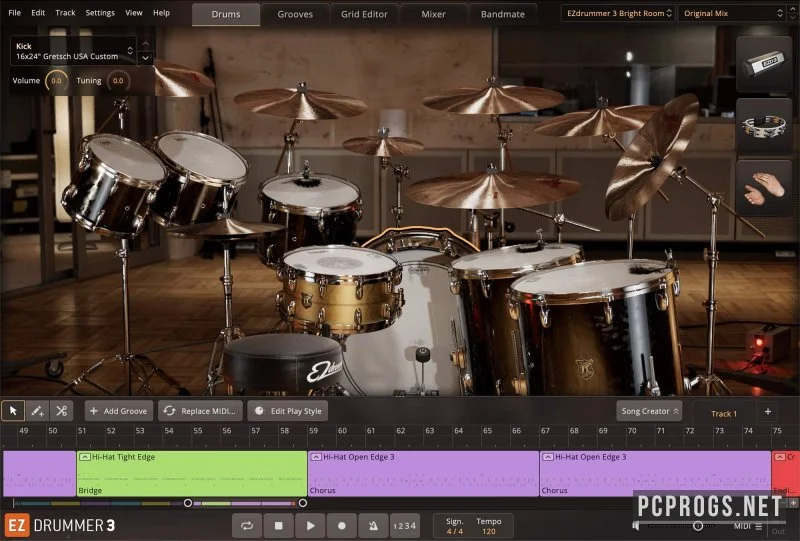This screenshot has width=800, height=541.
Task: Select the scissors cut tool
Action: coord(62,411)
